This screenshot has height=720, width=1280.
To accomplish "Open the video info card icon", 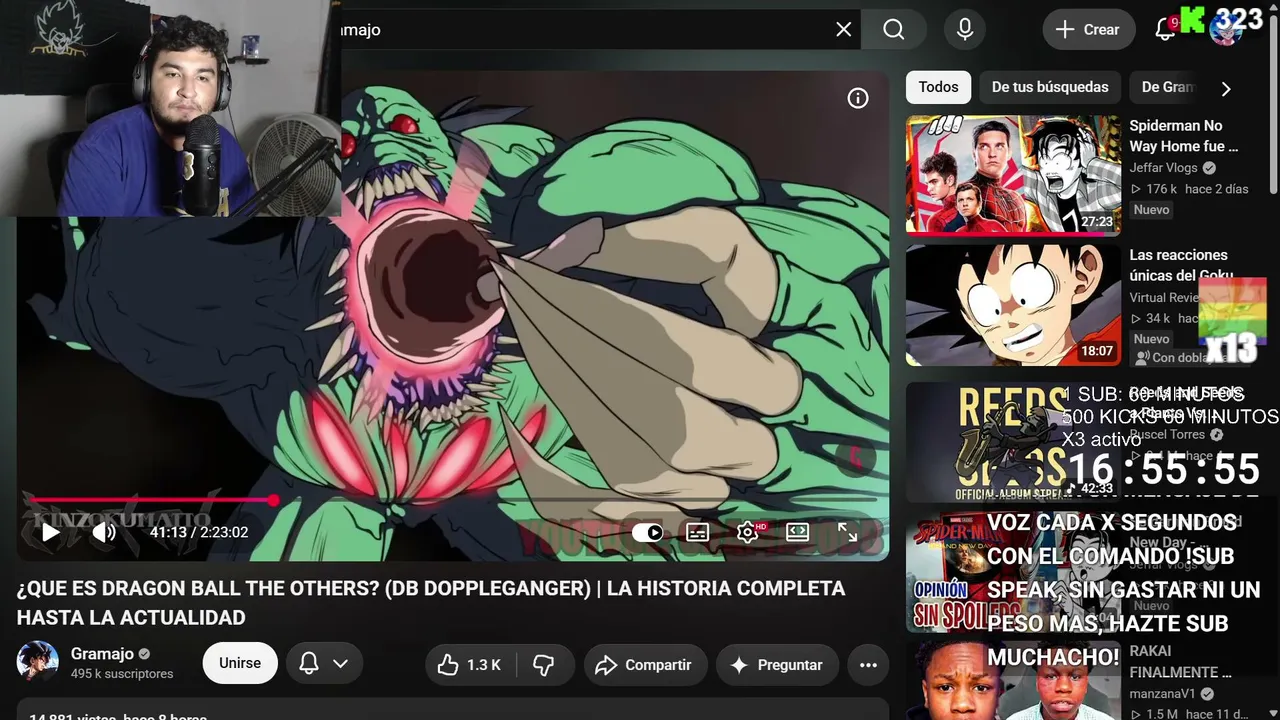I will [x=858, y=98].
